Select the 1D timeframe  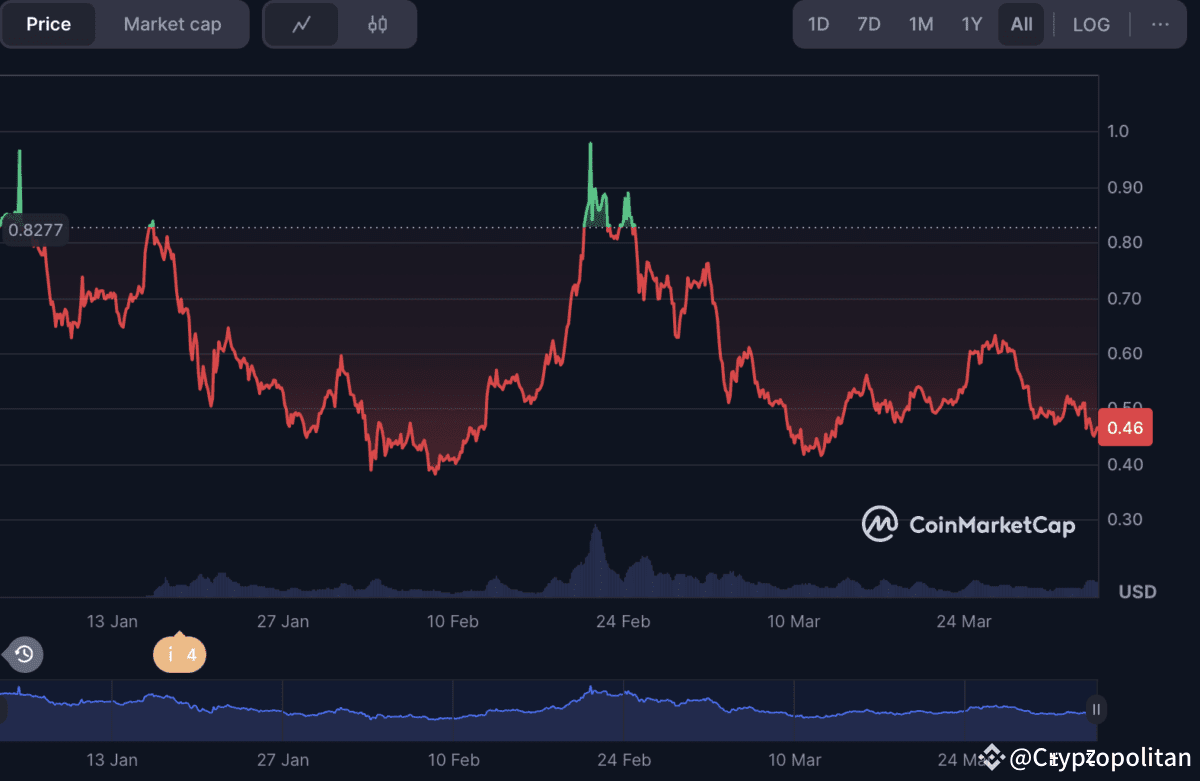point(818,24)
